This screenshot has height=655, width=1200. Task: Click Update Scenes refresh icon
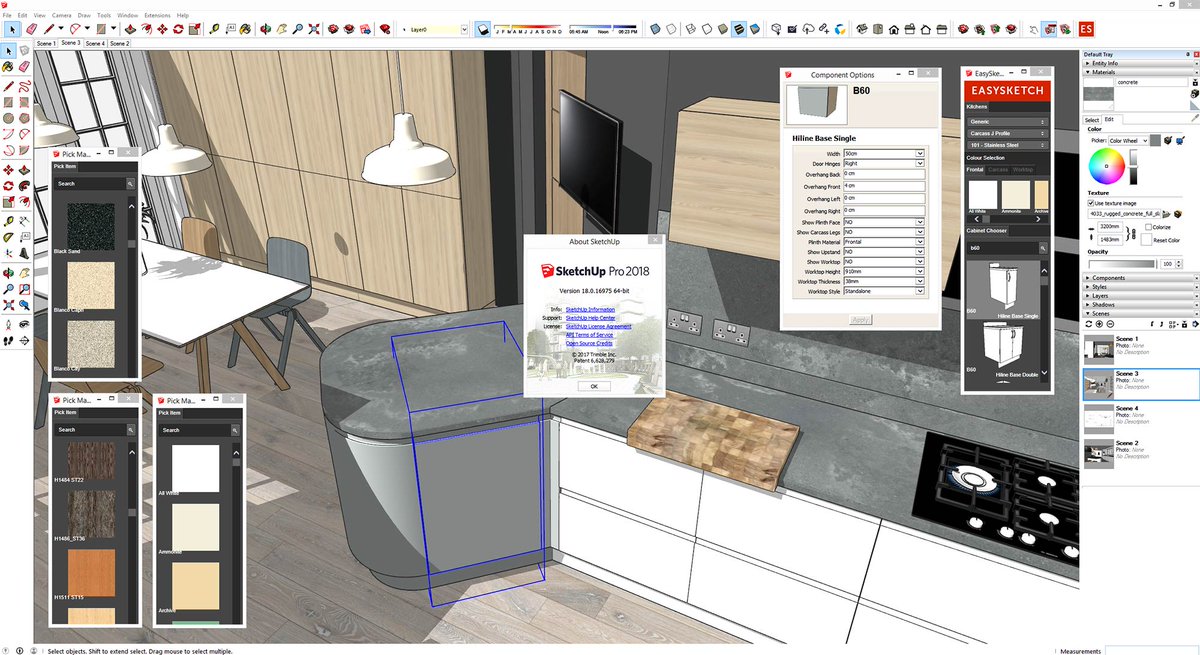pyautogui.click(x=1088, y=323)
